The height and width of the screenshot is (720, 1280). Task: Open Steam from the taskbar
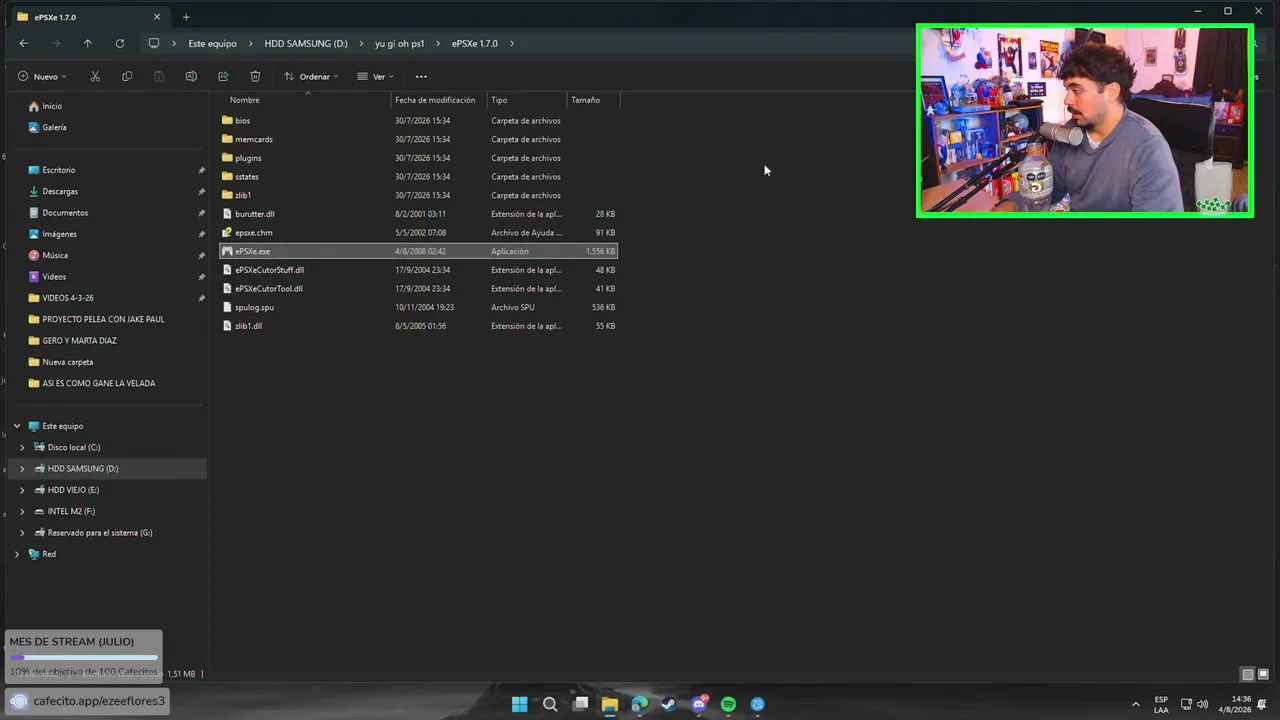click(669, 704)
